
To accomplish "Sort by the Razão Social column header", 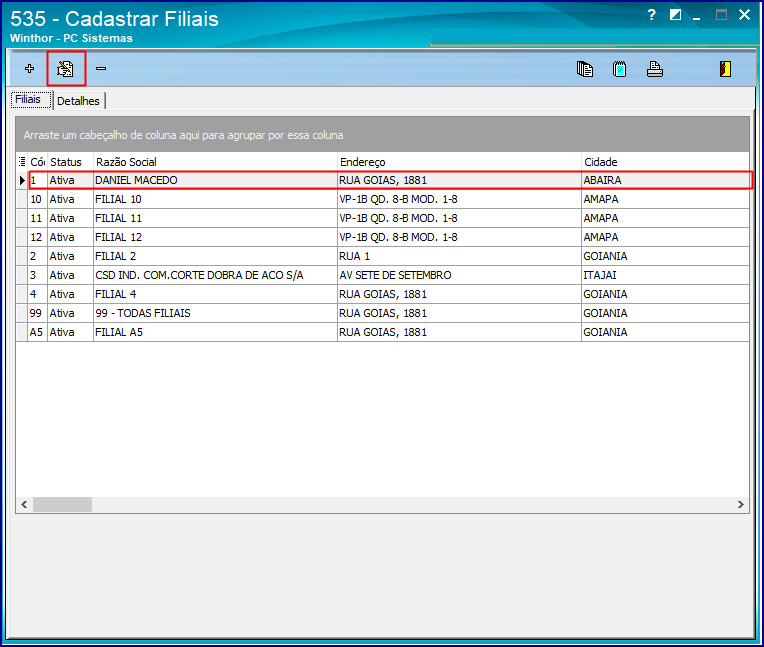I will (215, 162).
